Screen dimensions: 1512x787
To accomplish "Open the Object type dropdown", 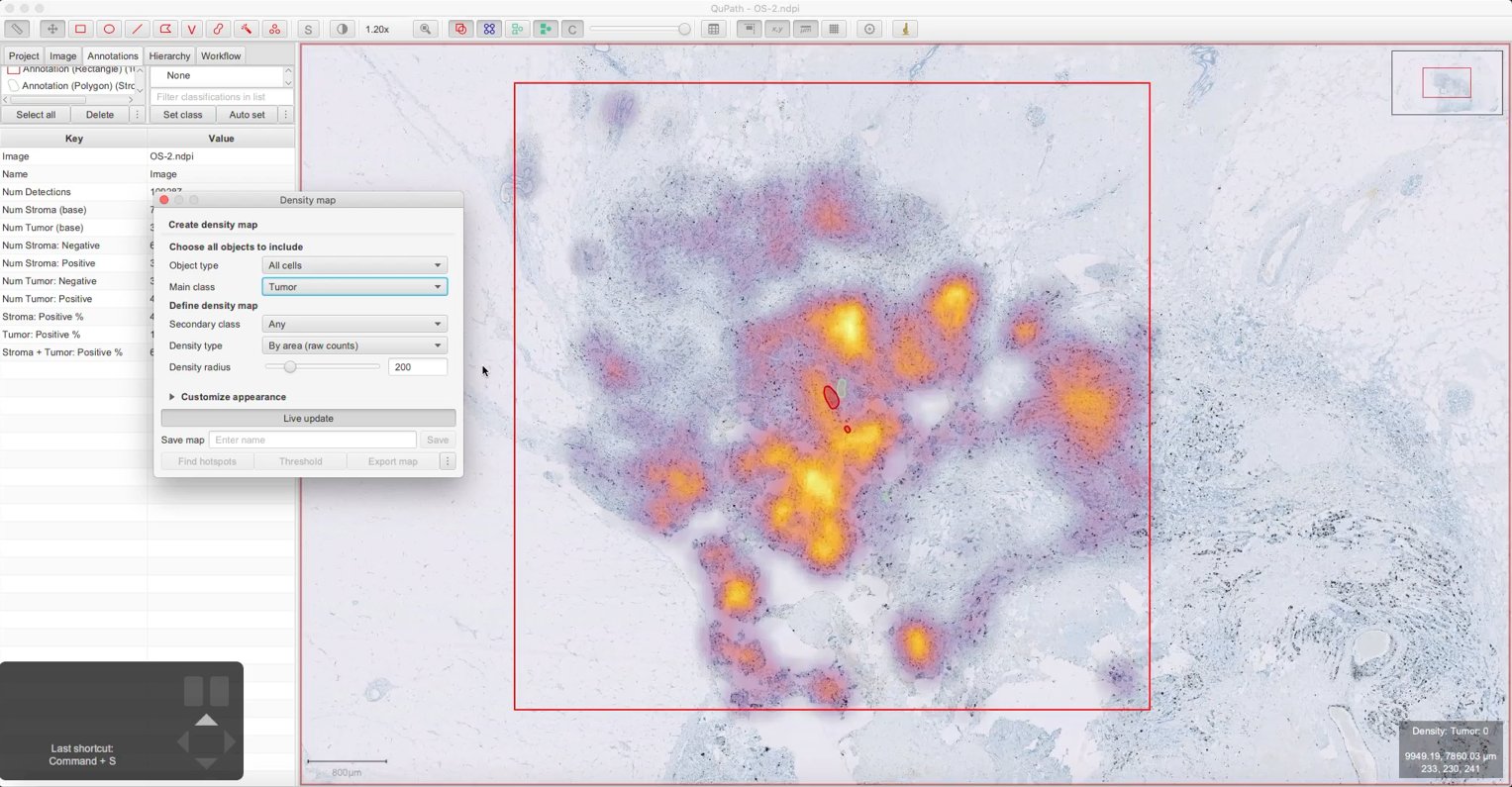I will click(354, 265).
